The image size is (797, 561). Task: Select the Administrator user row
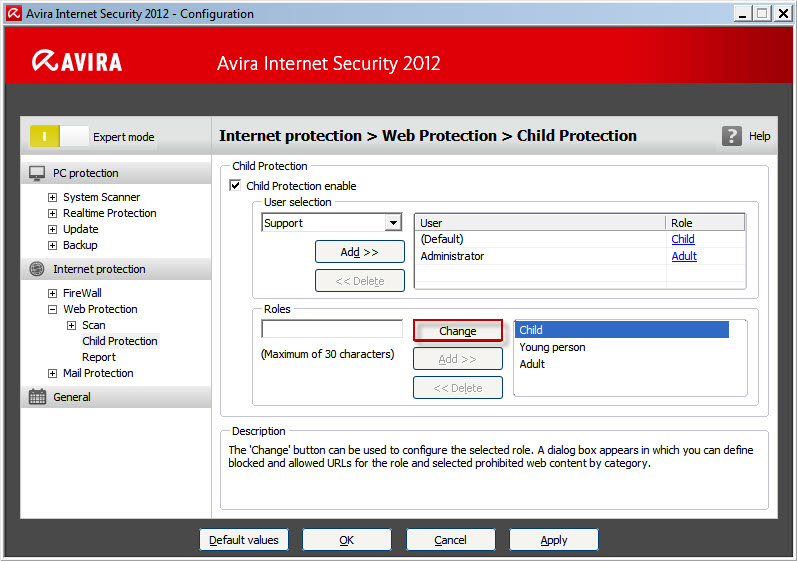pos(580,256)
